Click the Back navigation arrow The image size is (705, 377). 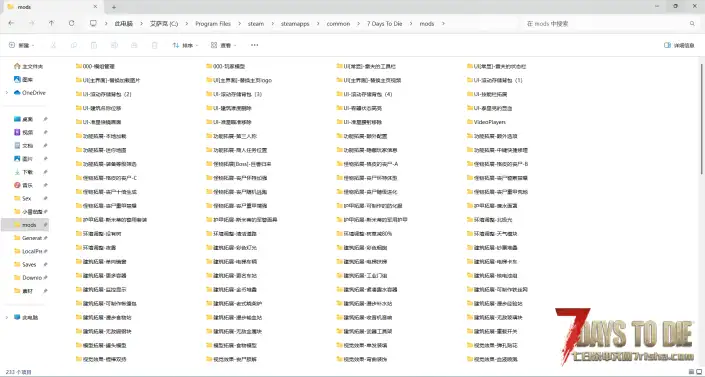pyautogui.click(x=11, y=23)
